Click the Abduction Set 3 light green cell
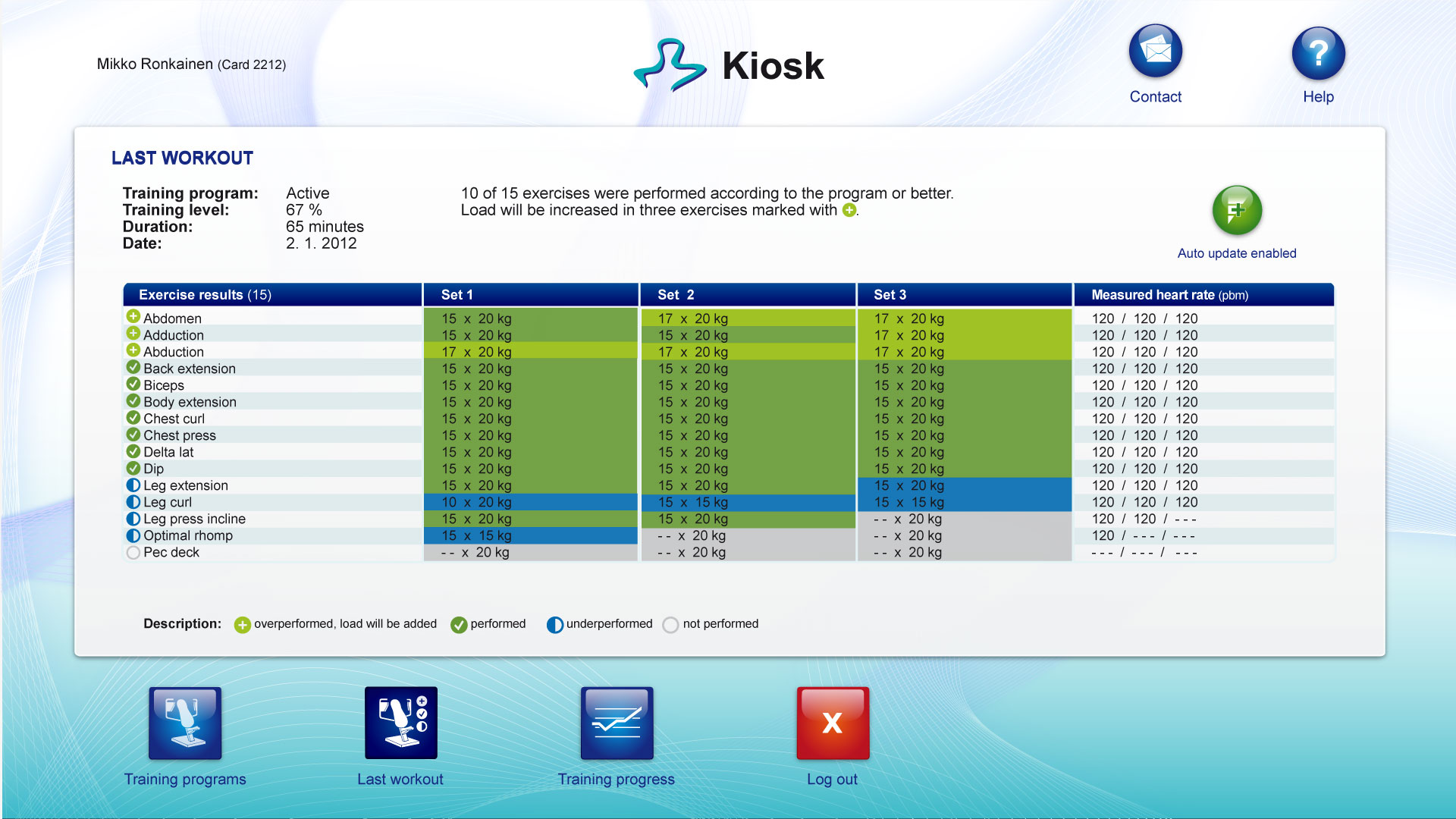 (964, 352)
